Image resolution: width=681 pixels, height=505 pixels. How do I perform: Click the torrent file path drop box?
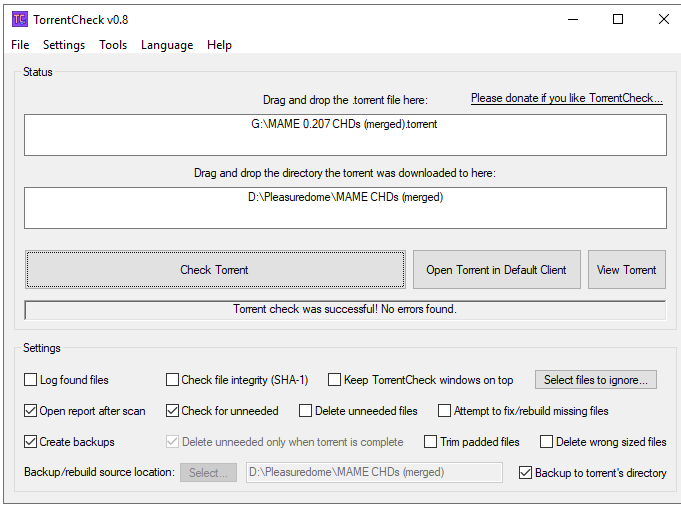(x=345, y=135)
